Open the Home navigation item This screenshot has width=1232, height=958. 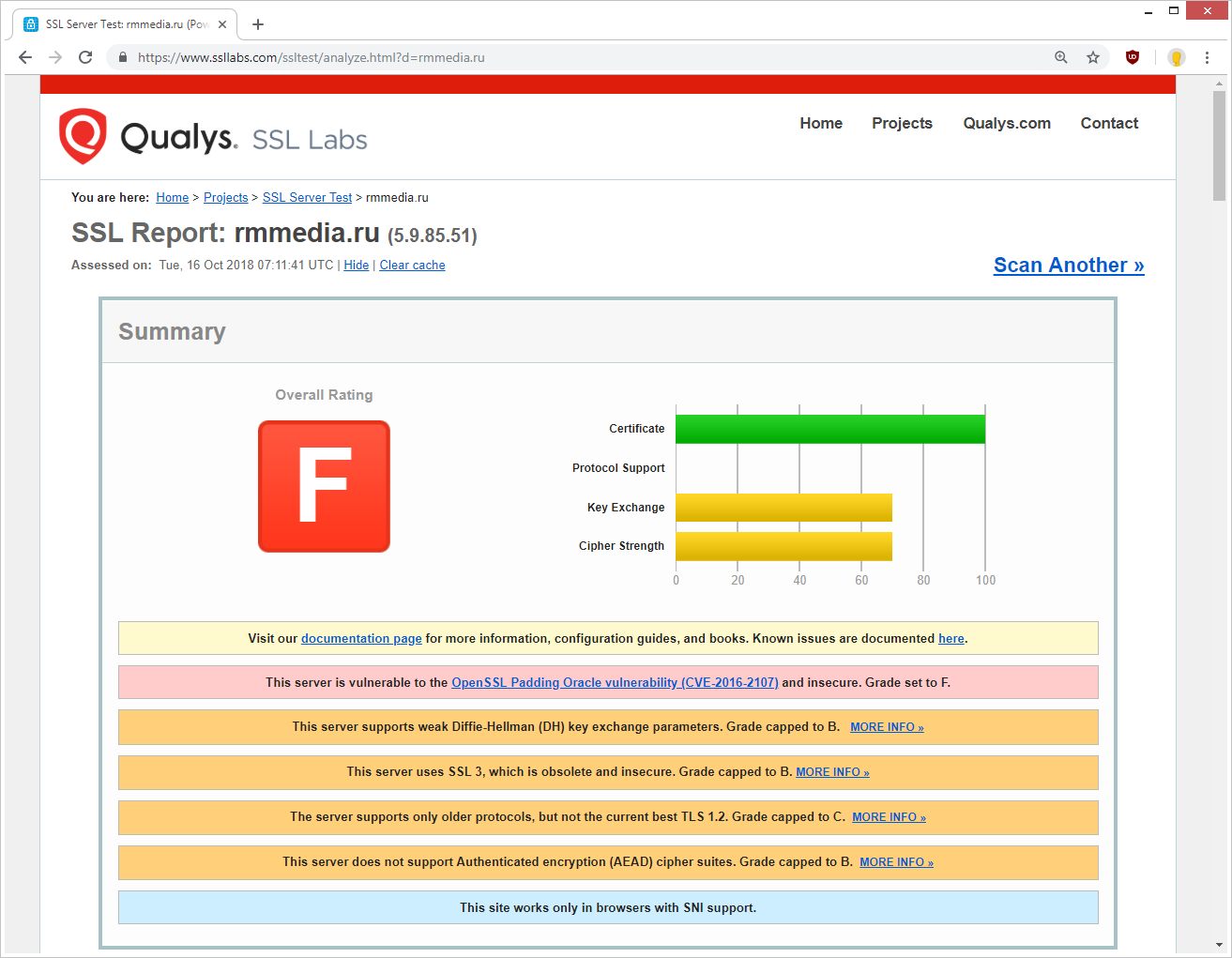tap(821, 123)
